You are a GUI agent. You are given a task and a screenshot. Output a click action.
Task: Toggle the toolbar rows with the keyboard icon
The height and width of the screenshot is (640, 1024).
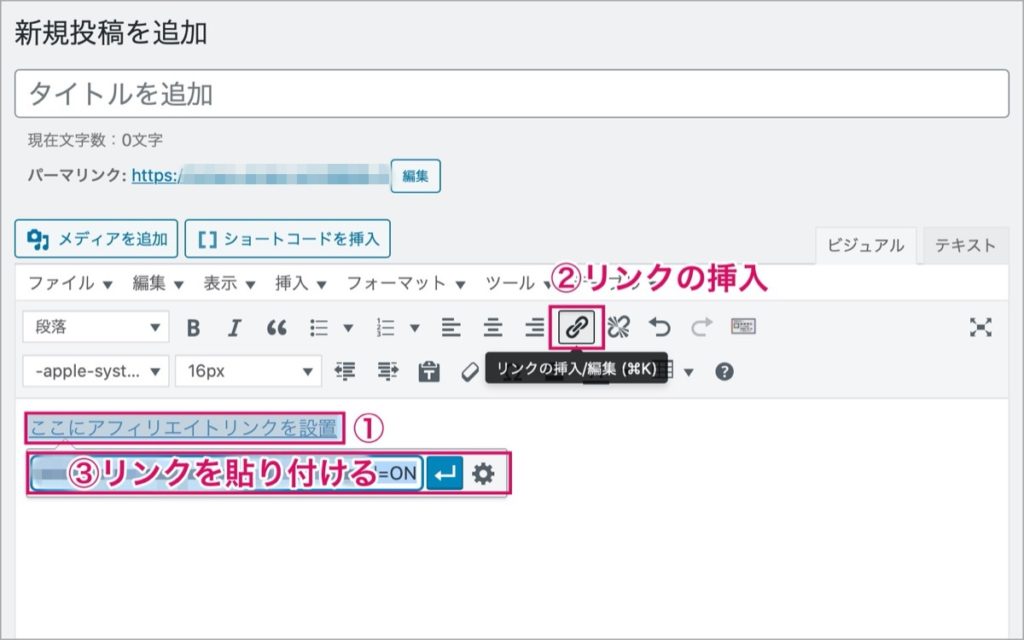tap(743, 326)
